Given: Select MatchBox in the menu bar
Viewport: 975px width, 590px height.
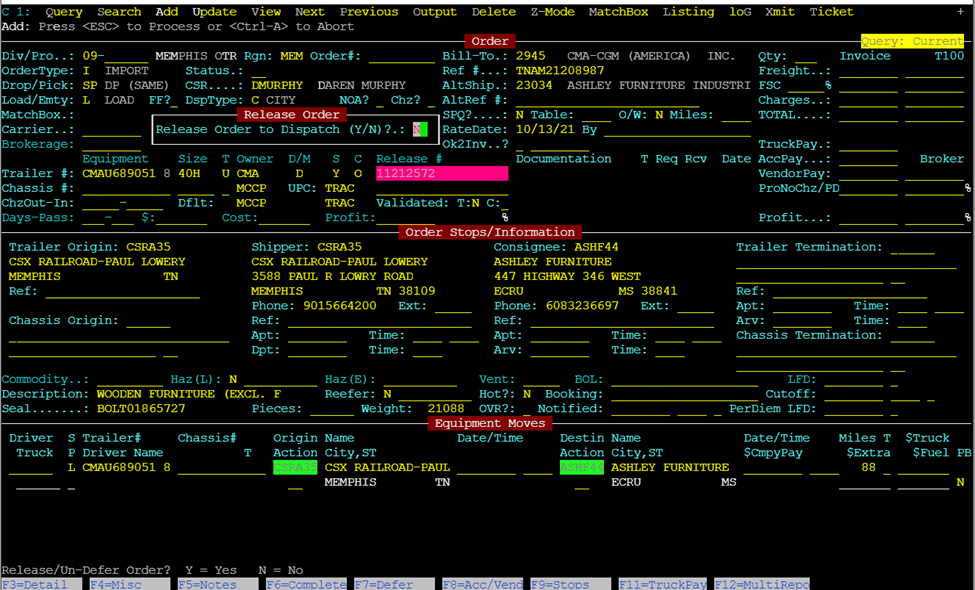Looking at the screenshot, I should 618,12.
